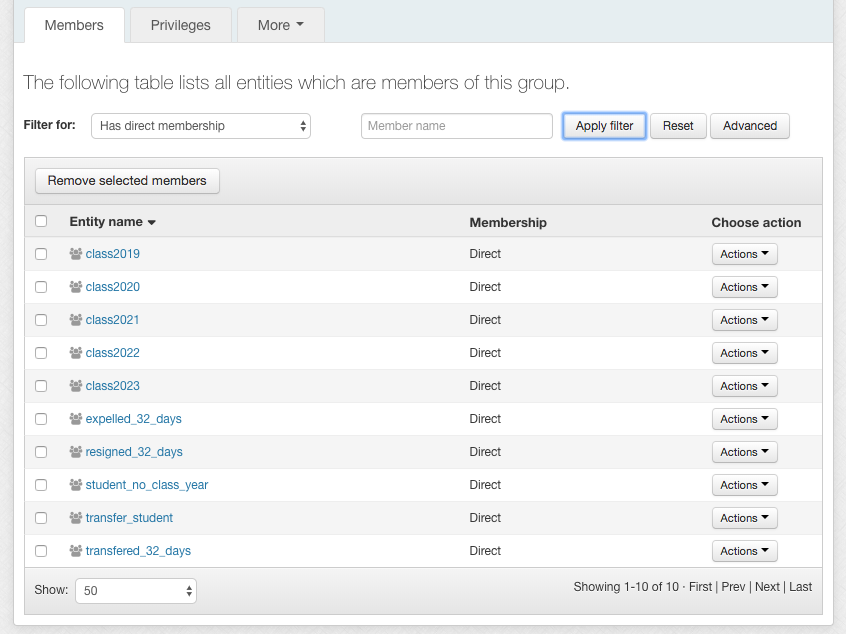Check the select-all checkbox in table header
Screen dimensions: 846x634
41,222
